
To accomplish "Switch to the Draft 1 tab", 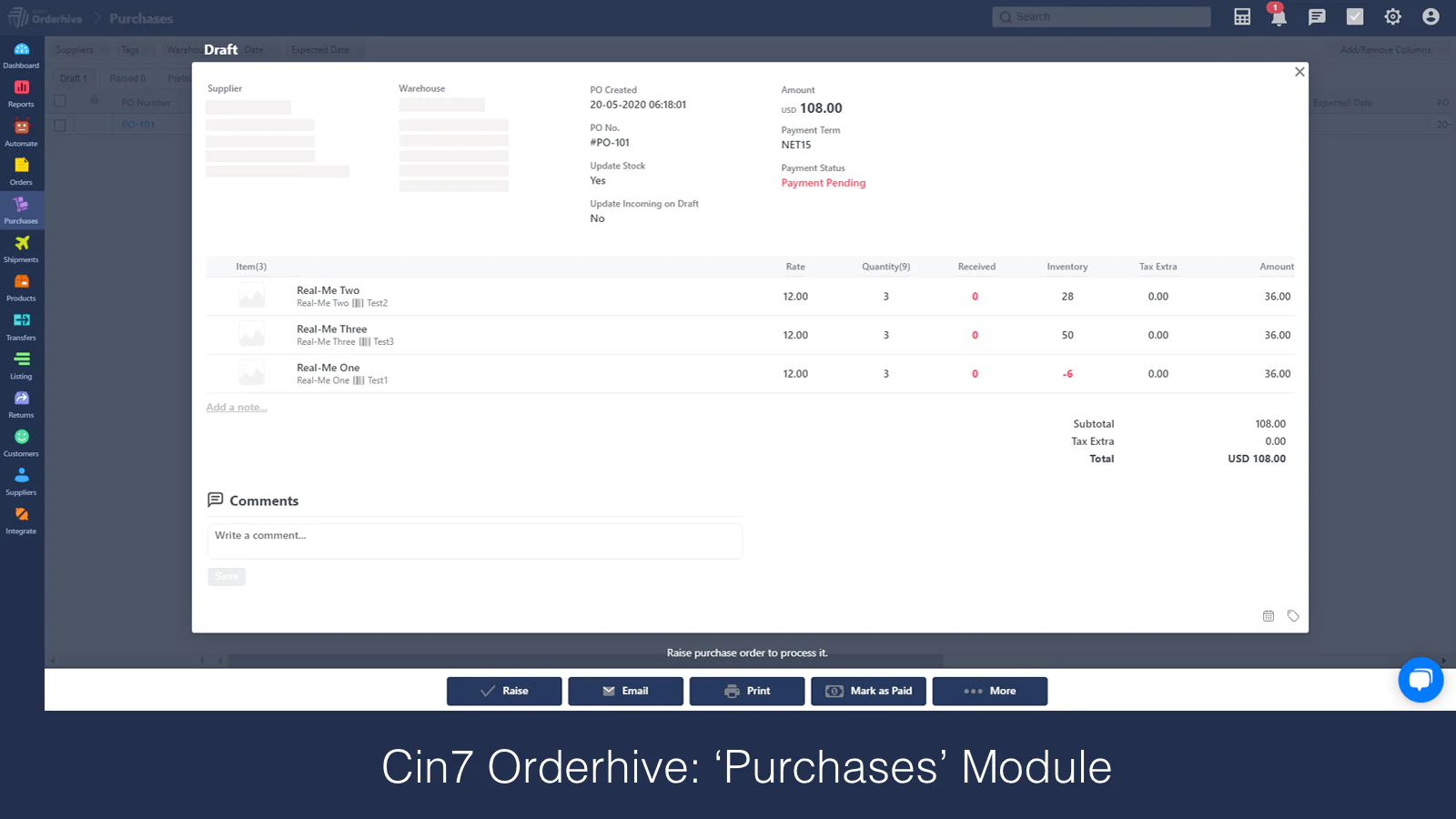I will (x=74, y=78).
